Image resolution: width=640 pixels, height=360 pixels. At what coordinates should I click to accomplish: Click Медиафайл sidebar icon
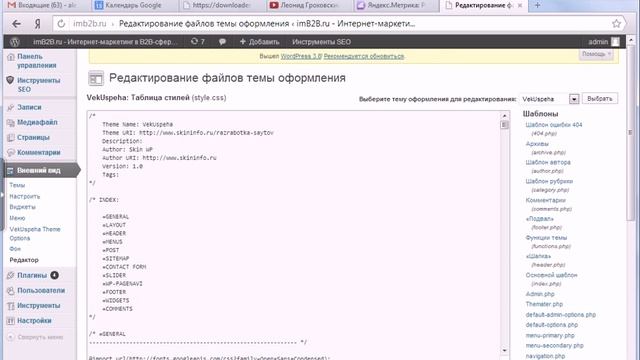[11, 122]
